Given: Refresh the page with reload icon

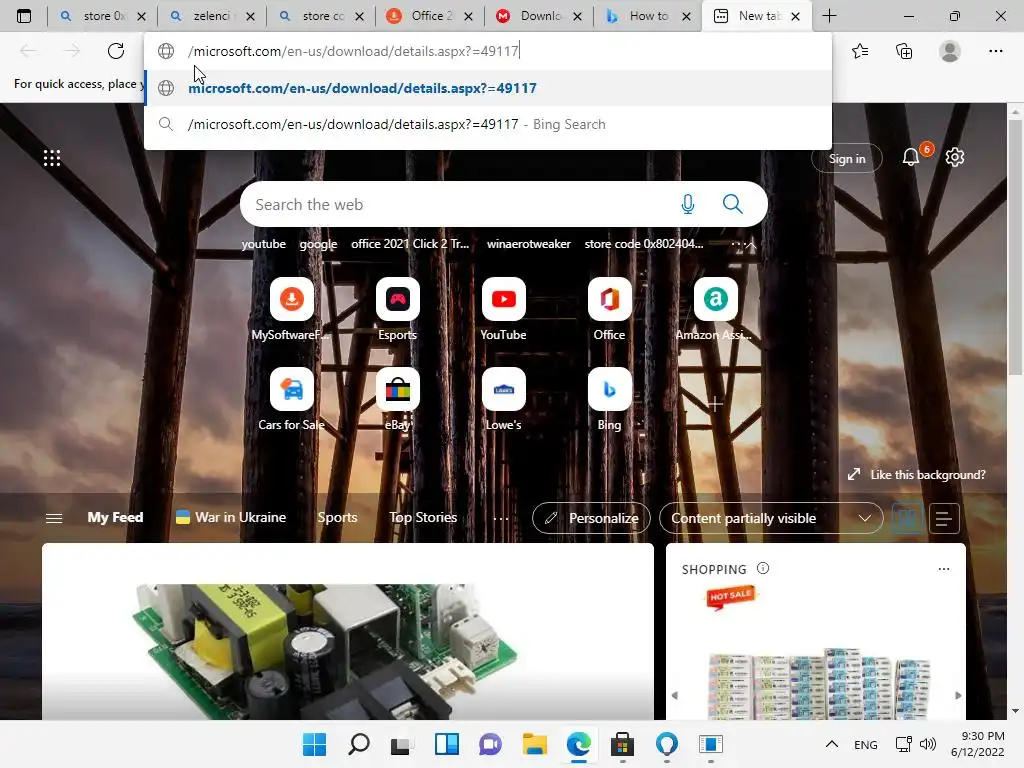Looking at the screenshot, I should coord(116,51).
